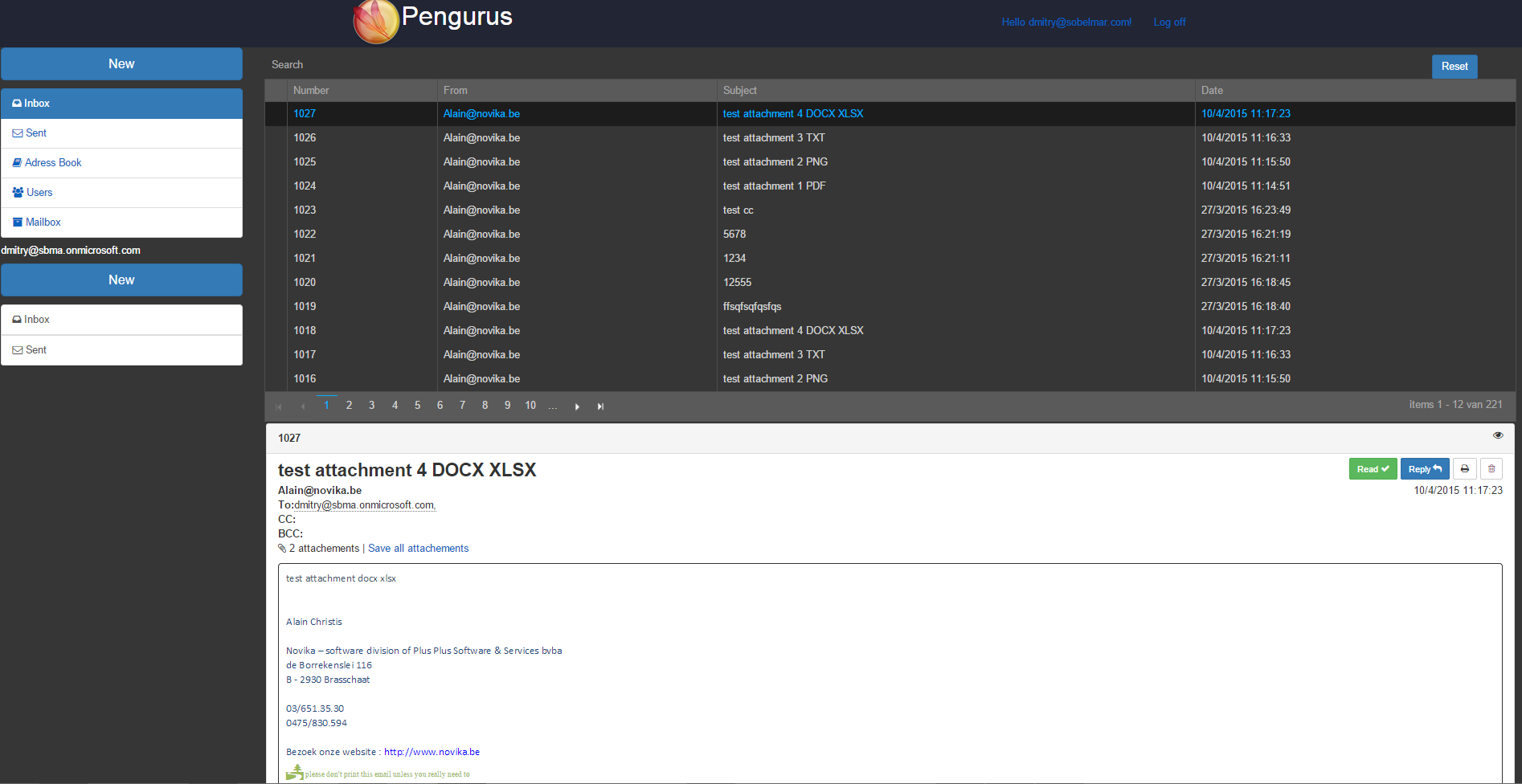Viewport: 1522px width, 784px height.
Task: Go to page 10 of results
Action: point(530,406)
